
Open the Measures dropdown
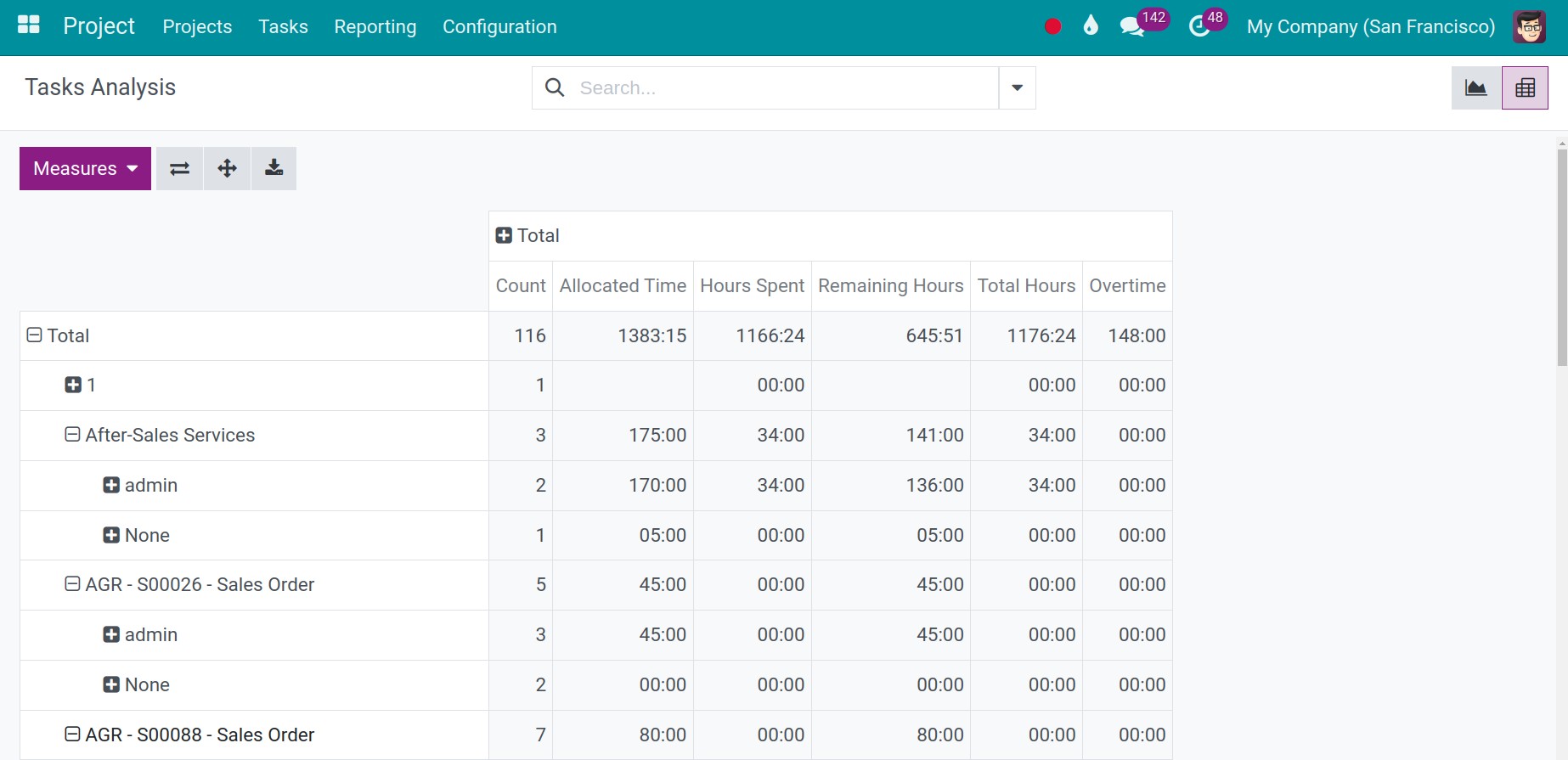point(85,168)
